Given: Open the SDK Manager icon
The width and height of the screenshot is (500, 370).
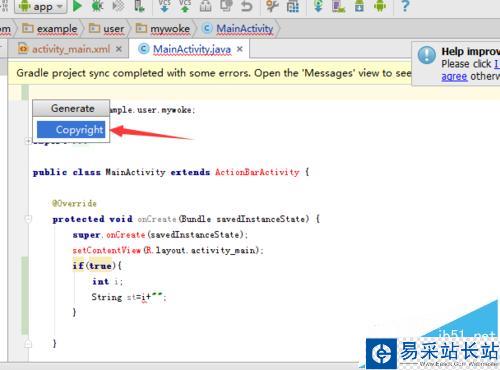Looking at the screenshot, I should 359,6.
